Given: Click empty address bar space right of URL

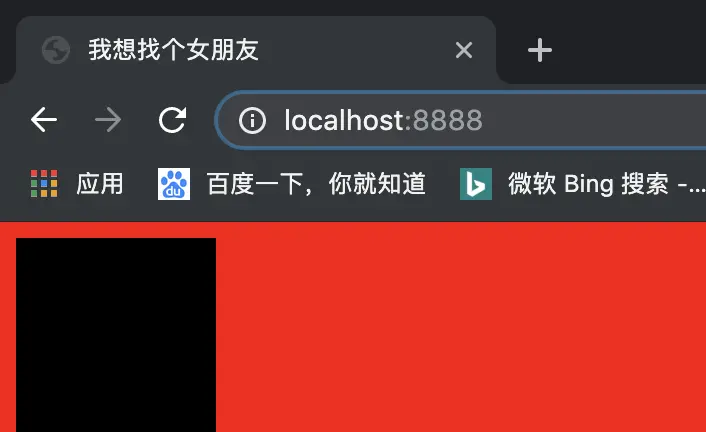Looking at the screenshot, I should tap(594, 120).
